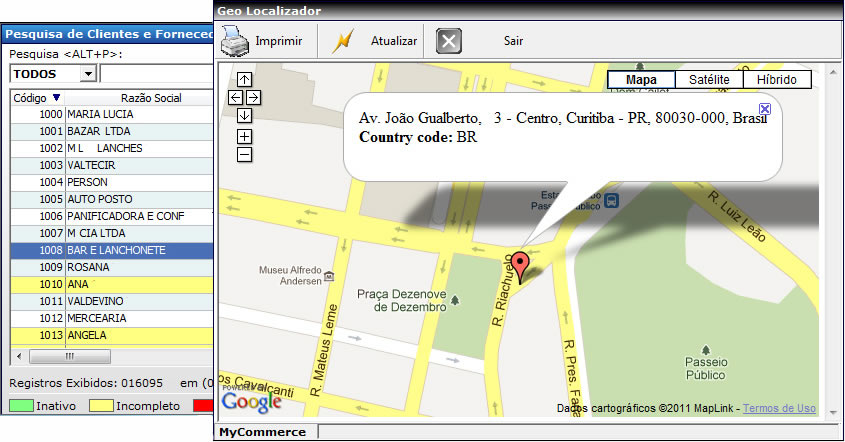The width and height of the screenshot is (845, 442).
Task: Close the address info balloon
Action: [x=765, y=109]
